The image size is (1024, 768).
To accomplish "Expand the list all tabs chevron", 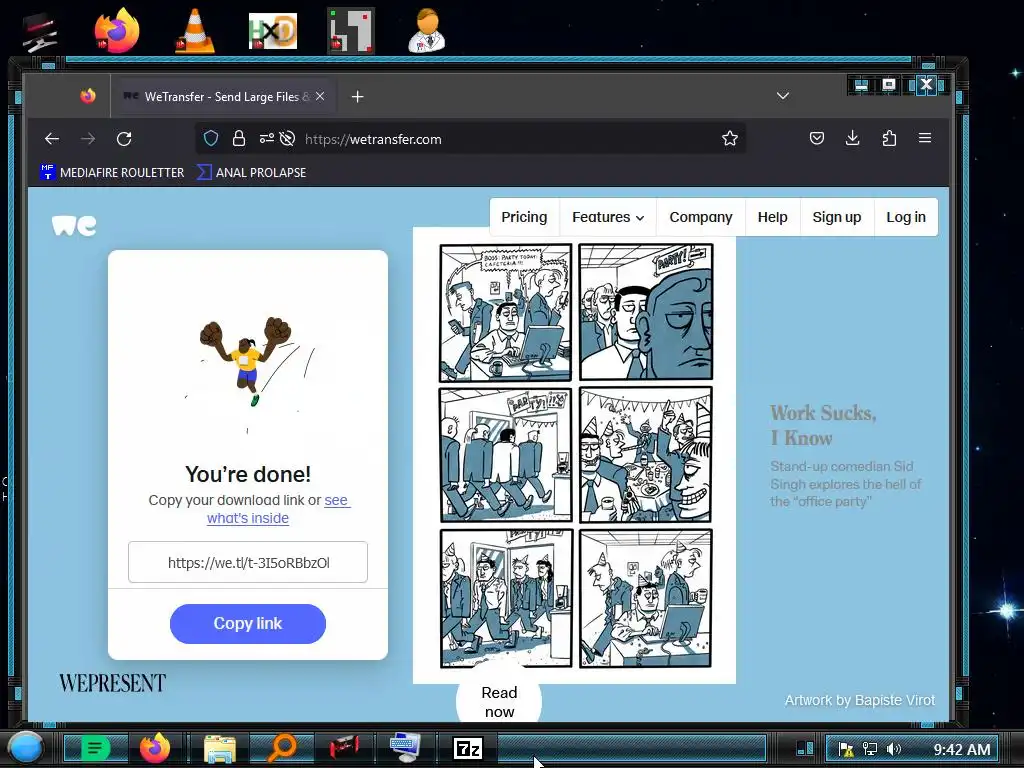I will [x=782, y=96].
